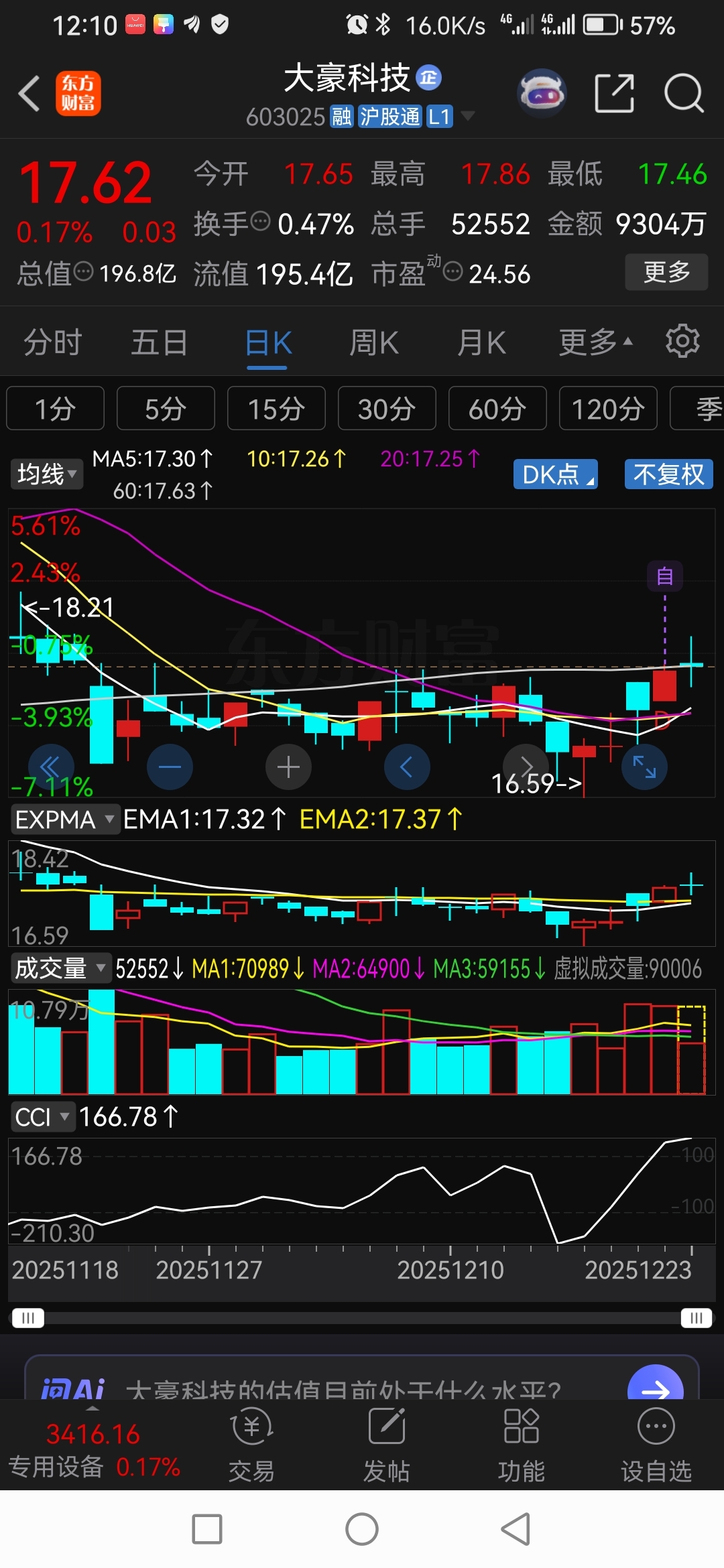Tap gray 更多 quote details button
The height and width of the screenshot is (1568, 724).
click(666, 271)
